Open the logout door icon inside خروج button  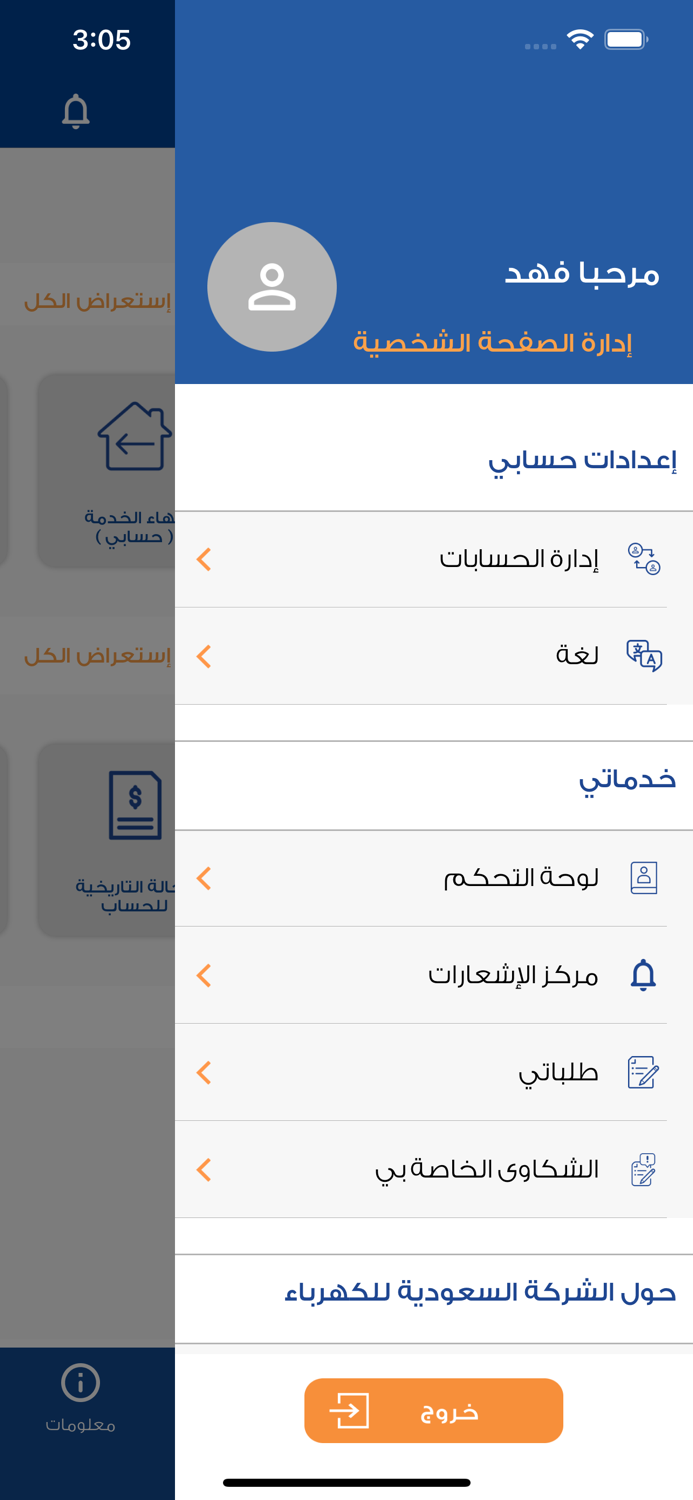tap(349, 1410)
